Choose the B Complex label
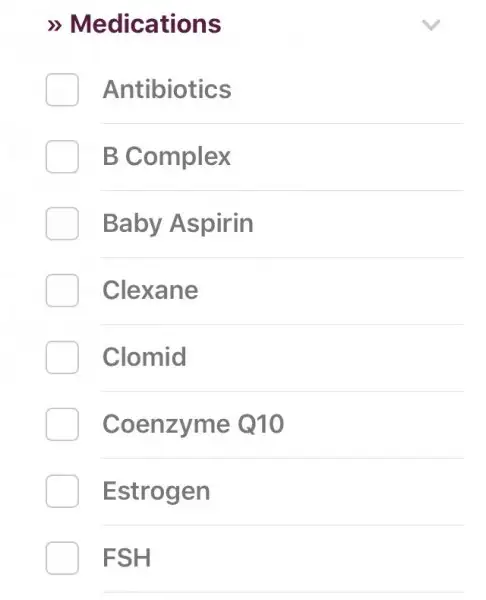The width and height of the screenshot is (486, 600). tap(166, 157)
